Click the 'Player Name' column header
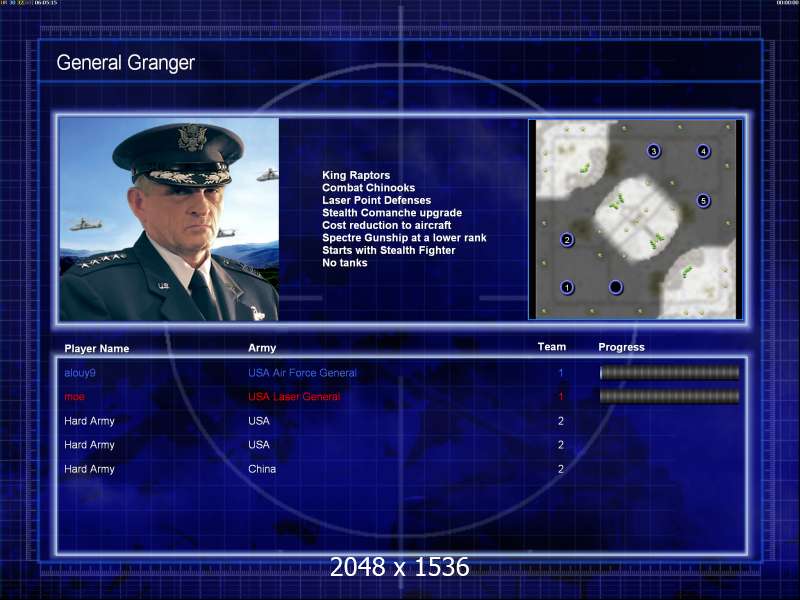 (x=96, y=348)
